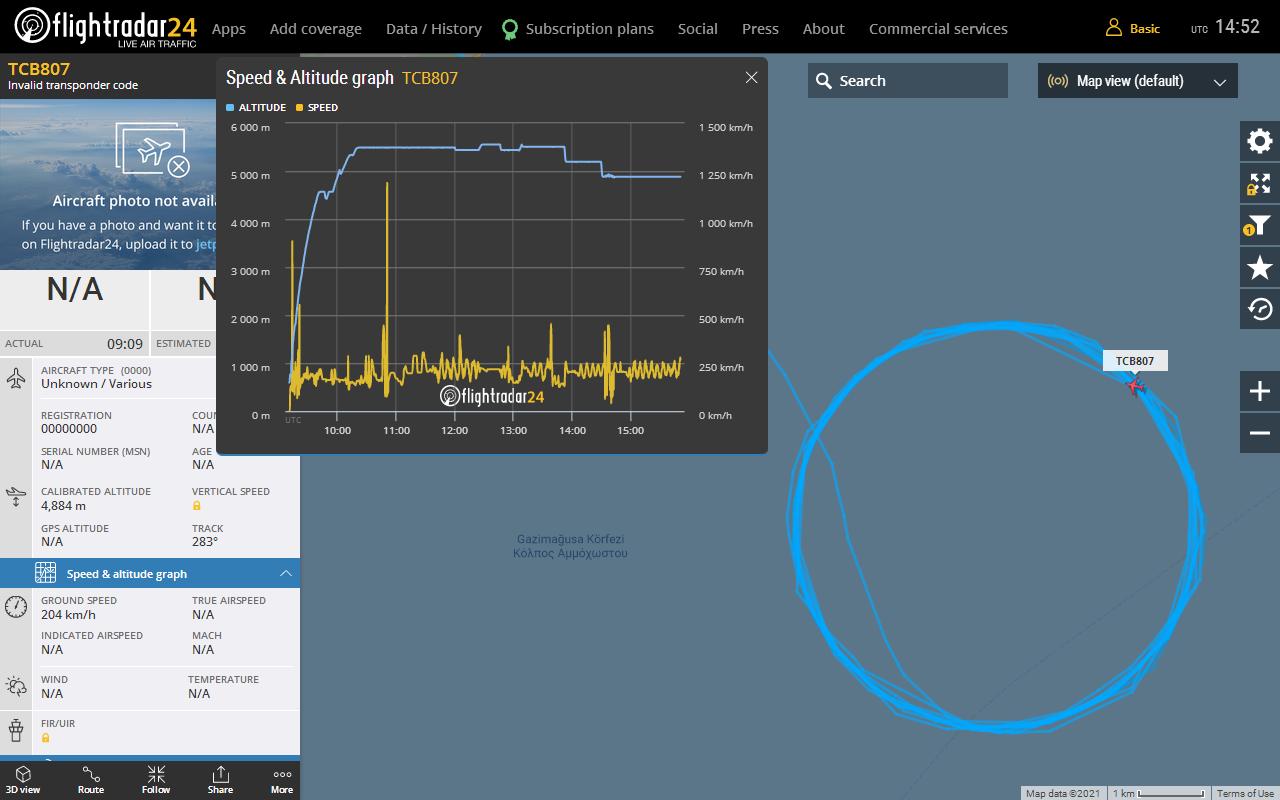Image resolution: width=1280 pixels, height=800 pixels.
Task: Open 3D view of the flight
Action: (22, 780)
